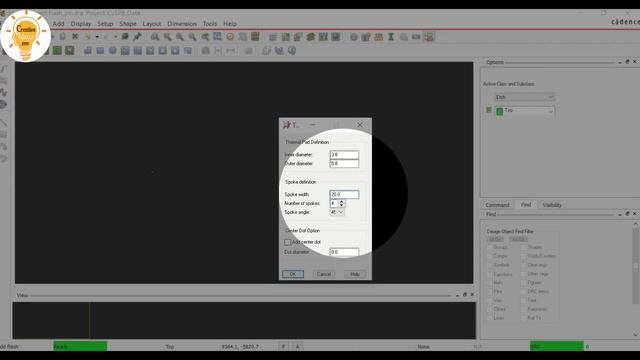Toggle the Groups checkbox in Find filter

tap(490, 247)
